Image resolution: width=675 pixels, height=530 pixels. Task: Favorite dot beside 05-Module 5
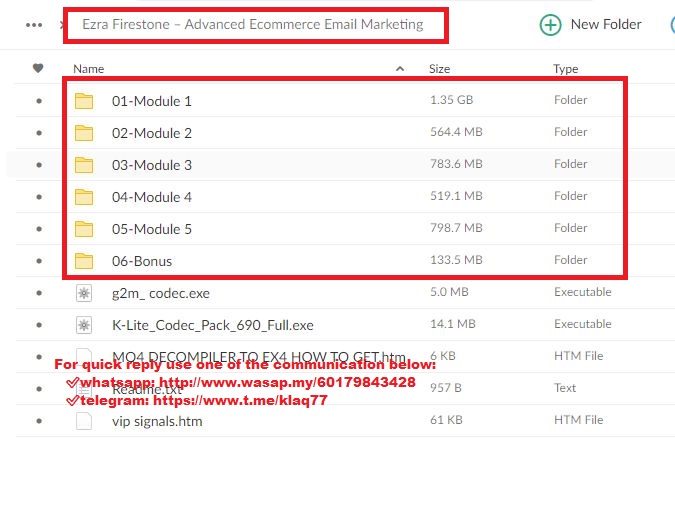[x=39, y=229]
